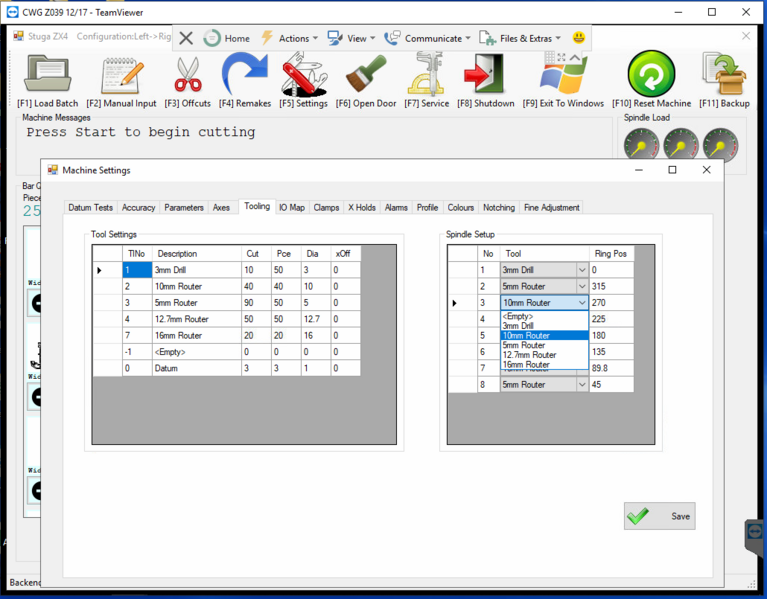Click F9 Exit To Windows icon
The height and width of the screenshot is (599, 767).
[563, 76]
